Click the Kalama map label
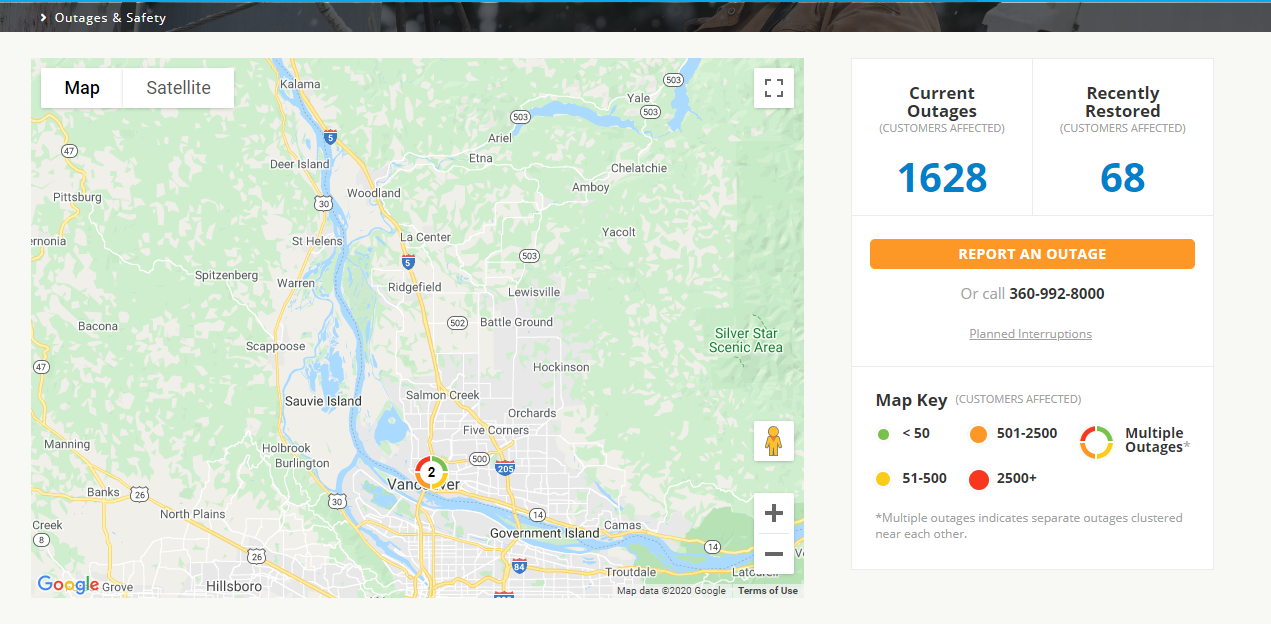The height and width of the screenshot is (629, 1271). 299,84
